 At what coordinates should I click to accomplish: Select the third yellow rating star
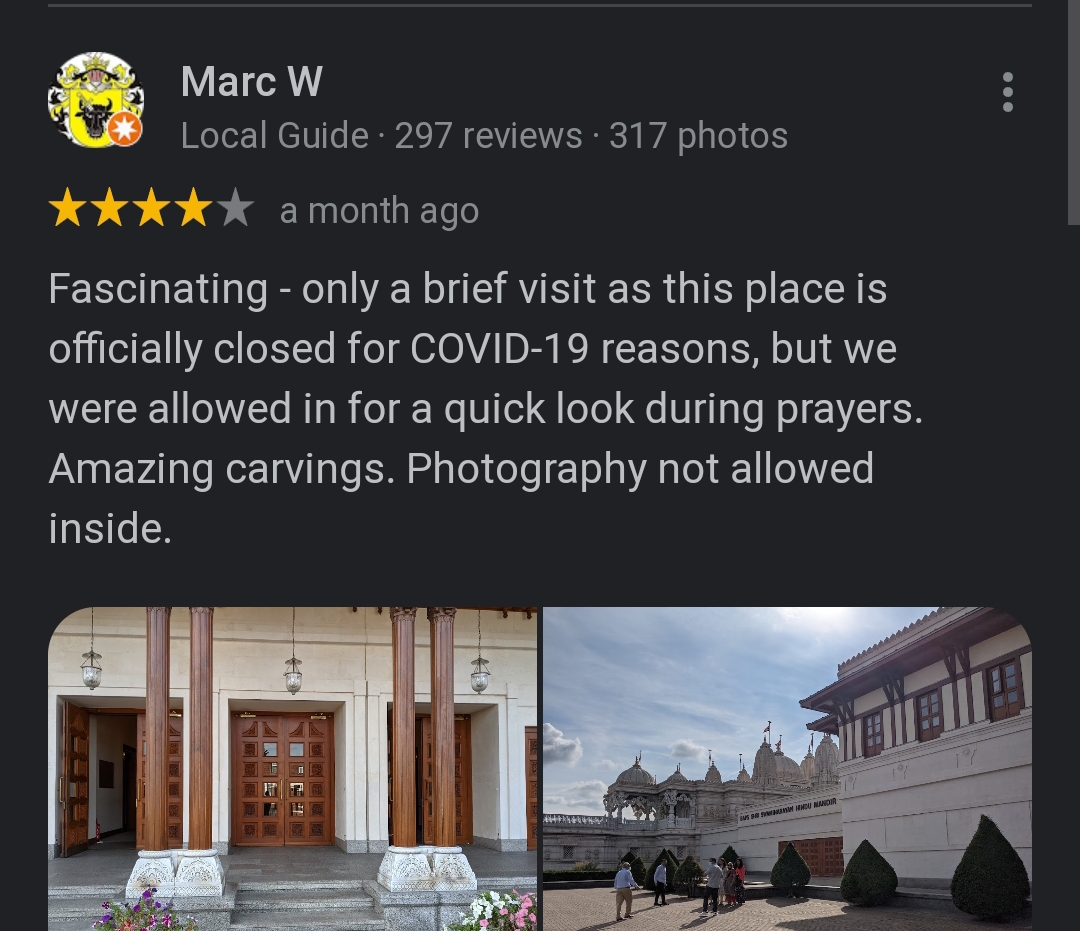click(152, 209)
